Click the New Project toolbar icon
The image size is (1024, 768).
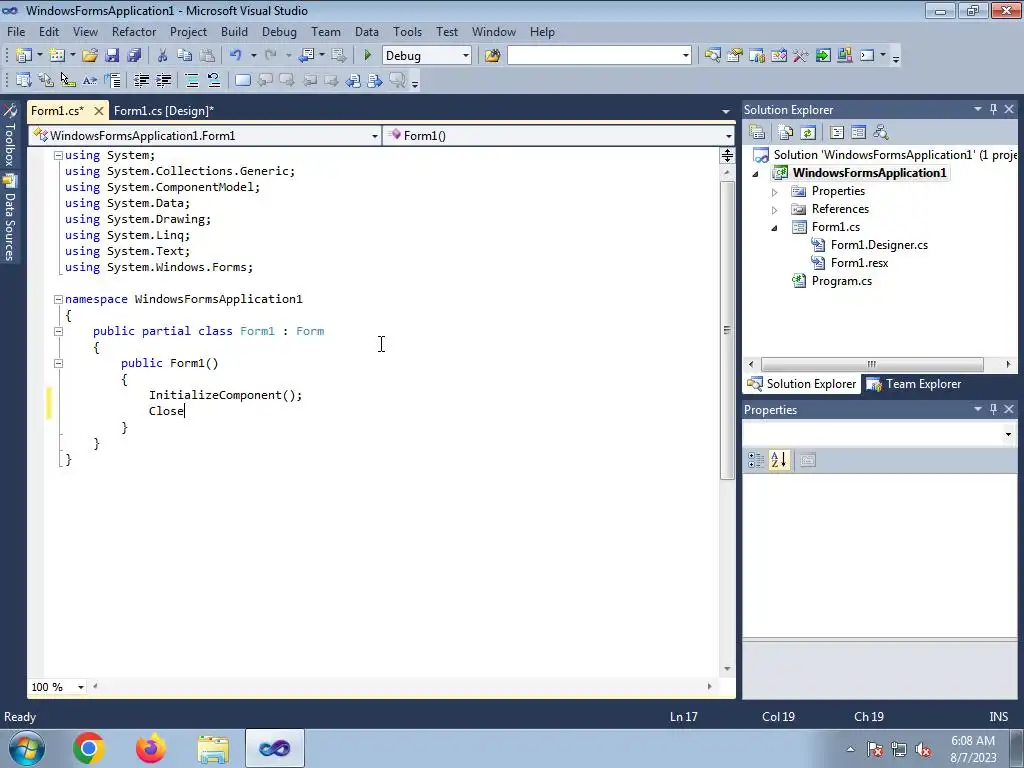click(x=24, y=56)
